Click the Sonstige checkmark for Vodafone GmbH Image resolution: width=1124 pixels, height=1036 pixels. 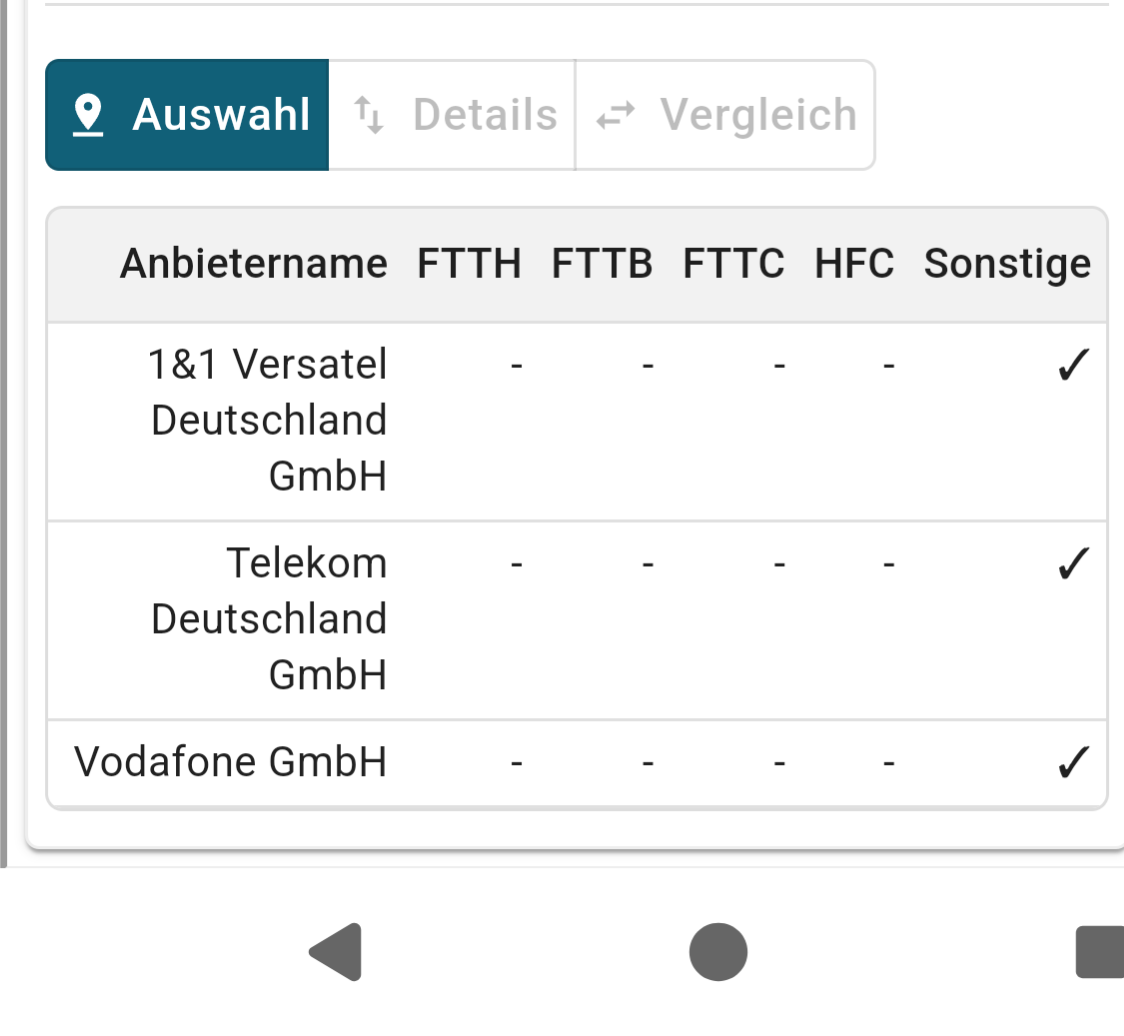pos(1071,764)
